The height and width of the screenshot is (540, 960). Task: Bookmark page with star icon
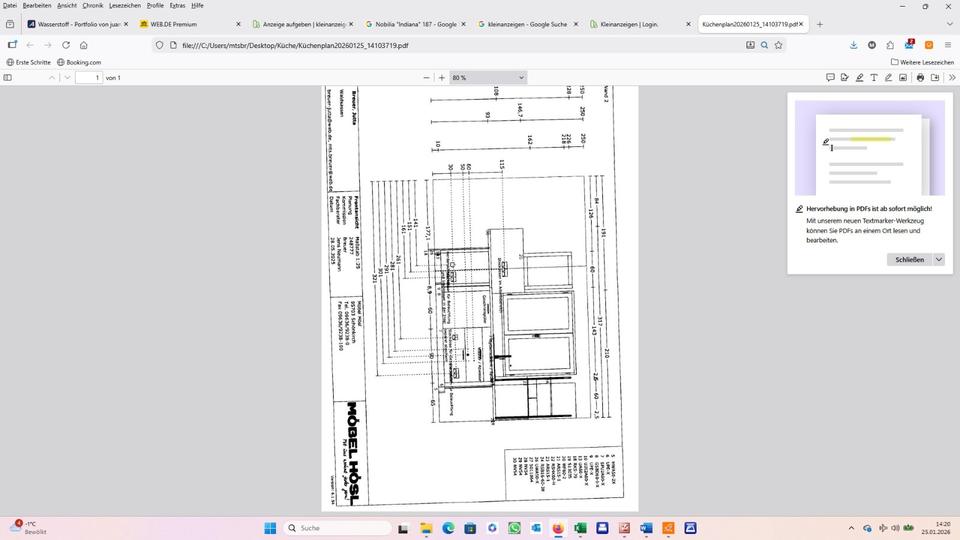click(778, 45)
